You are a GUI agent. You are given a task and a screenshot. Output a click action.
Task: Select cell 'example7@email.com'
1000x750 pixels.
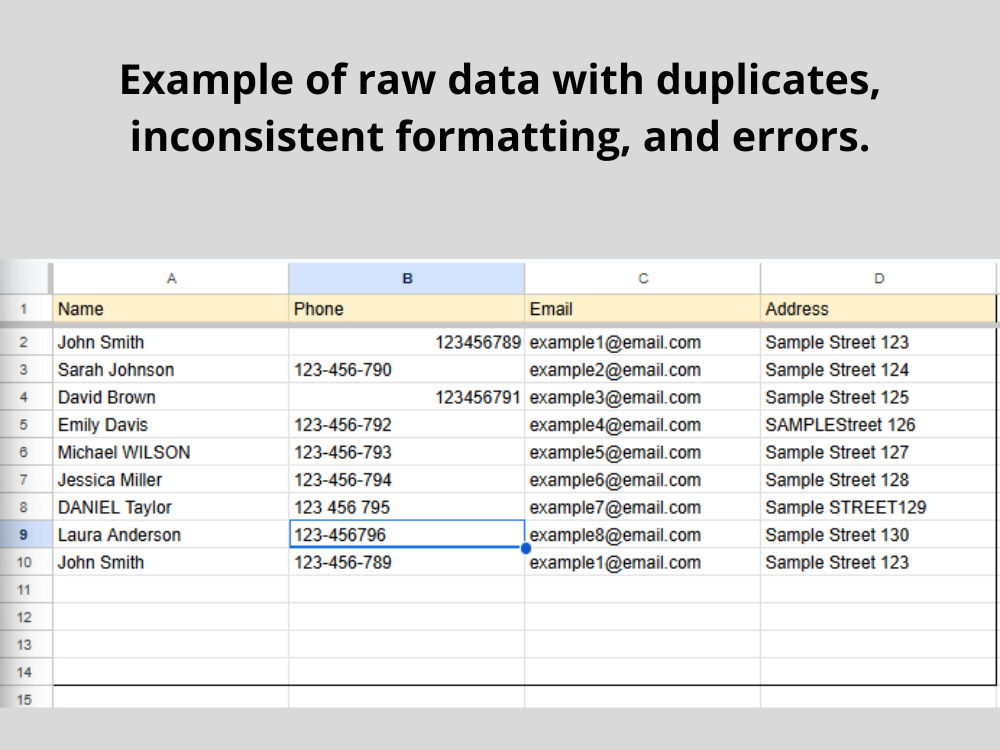click(x=643, y=507)
